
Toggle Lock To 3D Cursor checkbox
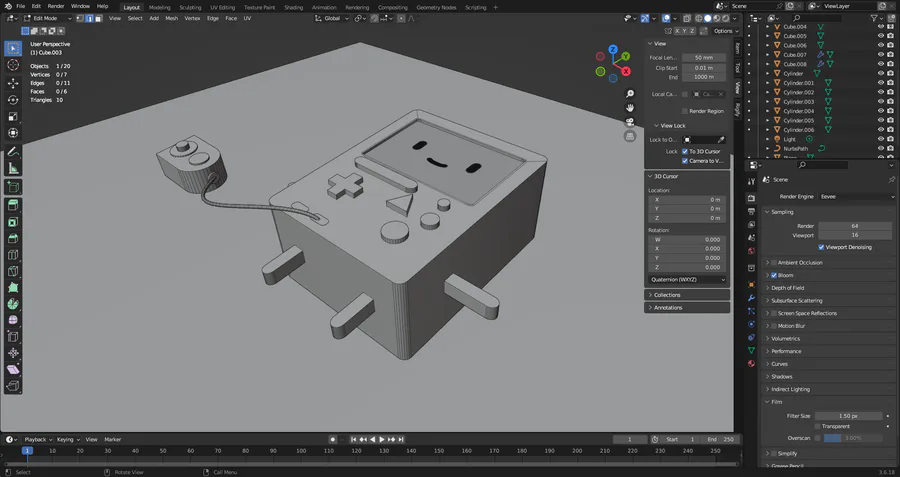pyautogui.click(x=685, y=152)
